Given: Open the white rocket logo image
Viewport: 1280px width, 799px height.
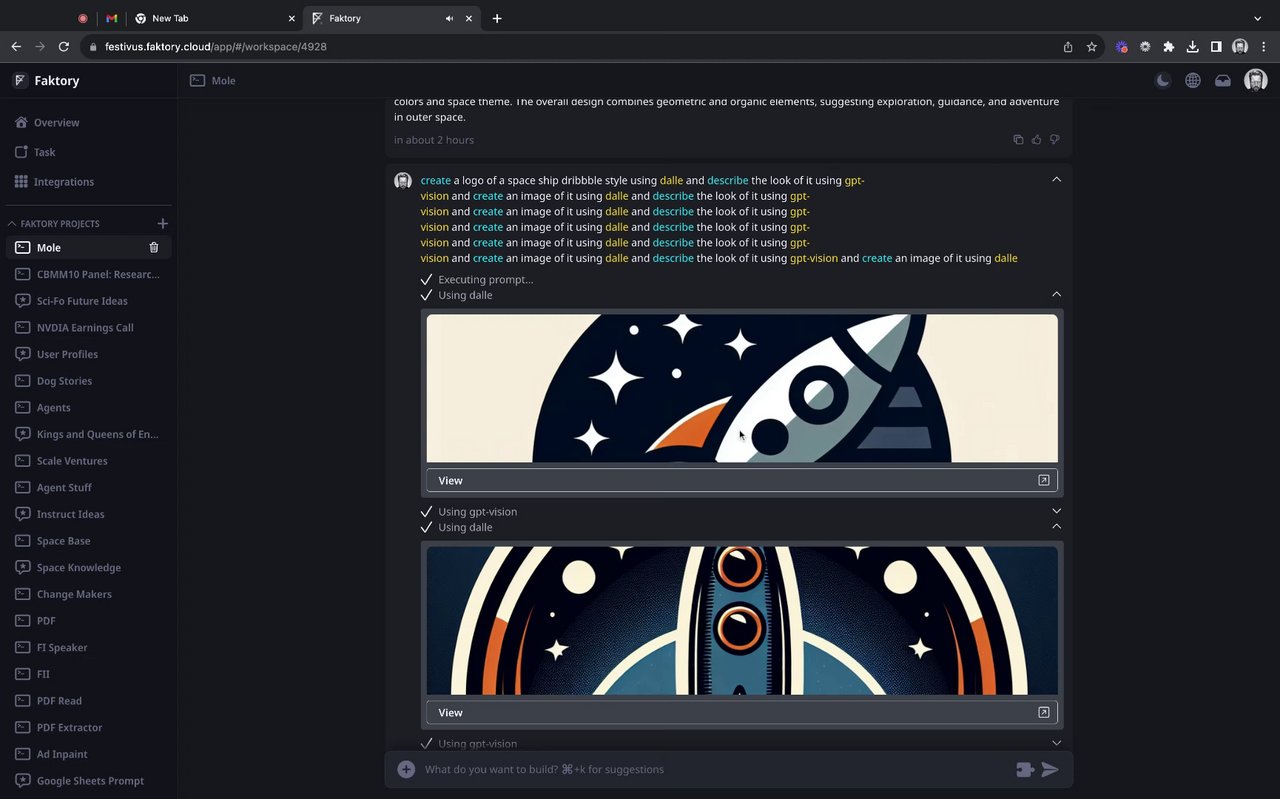Looking at the screenshot, I should (742, 389).
